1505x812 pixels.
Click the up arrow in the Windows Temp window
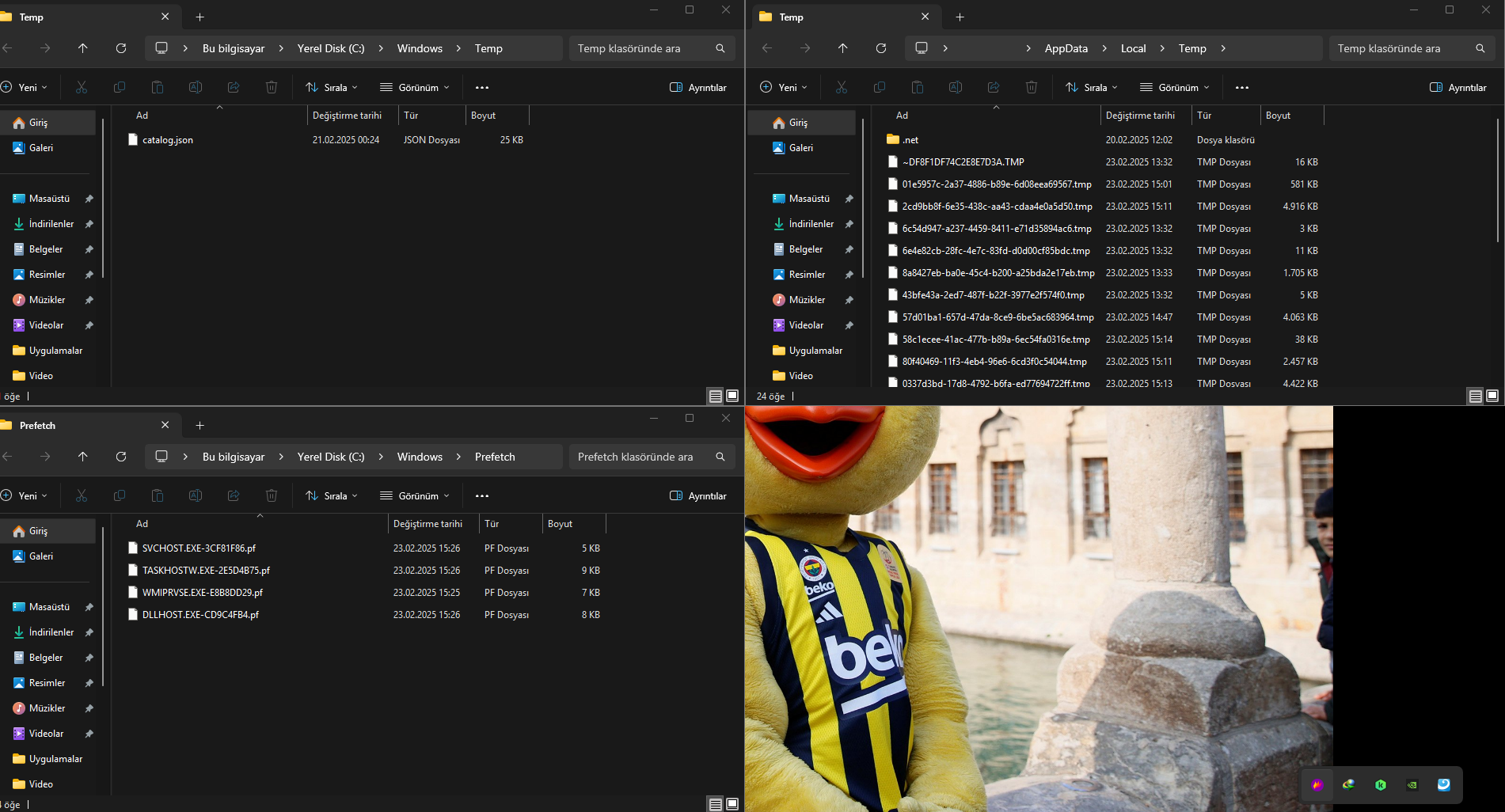click(x=83, y=48)
